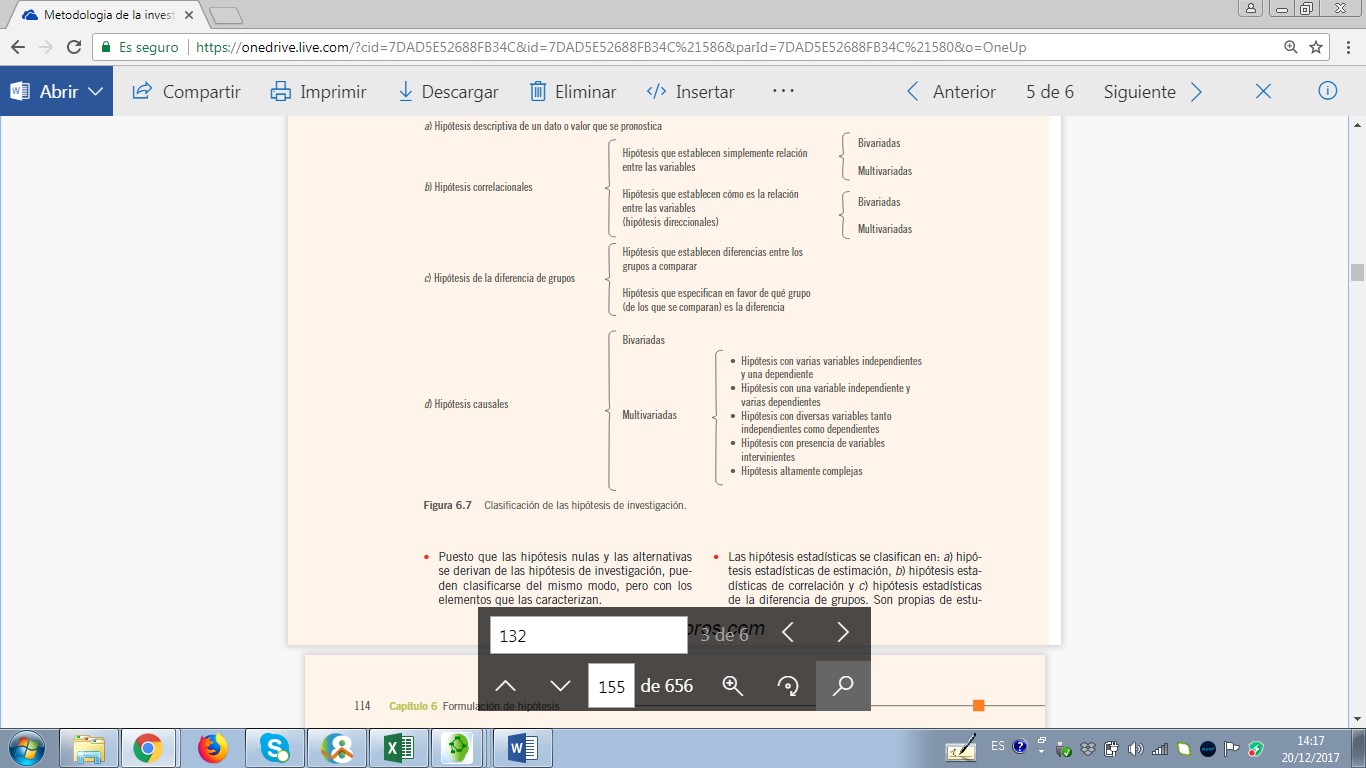
Task: Bookmark this page with the star icon
Action: click(1316, 47)
